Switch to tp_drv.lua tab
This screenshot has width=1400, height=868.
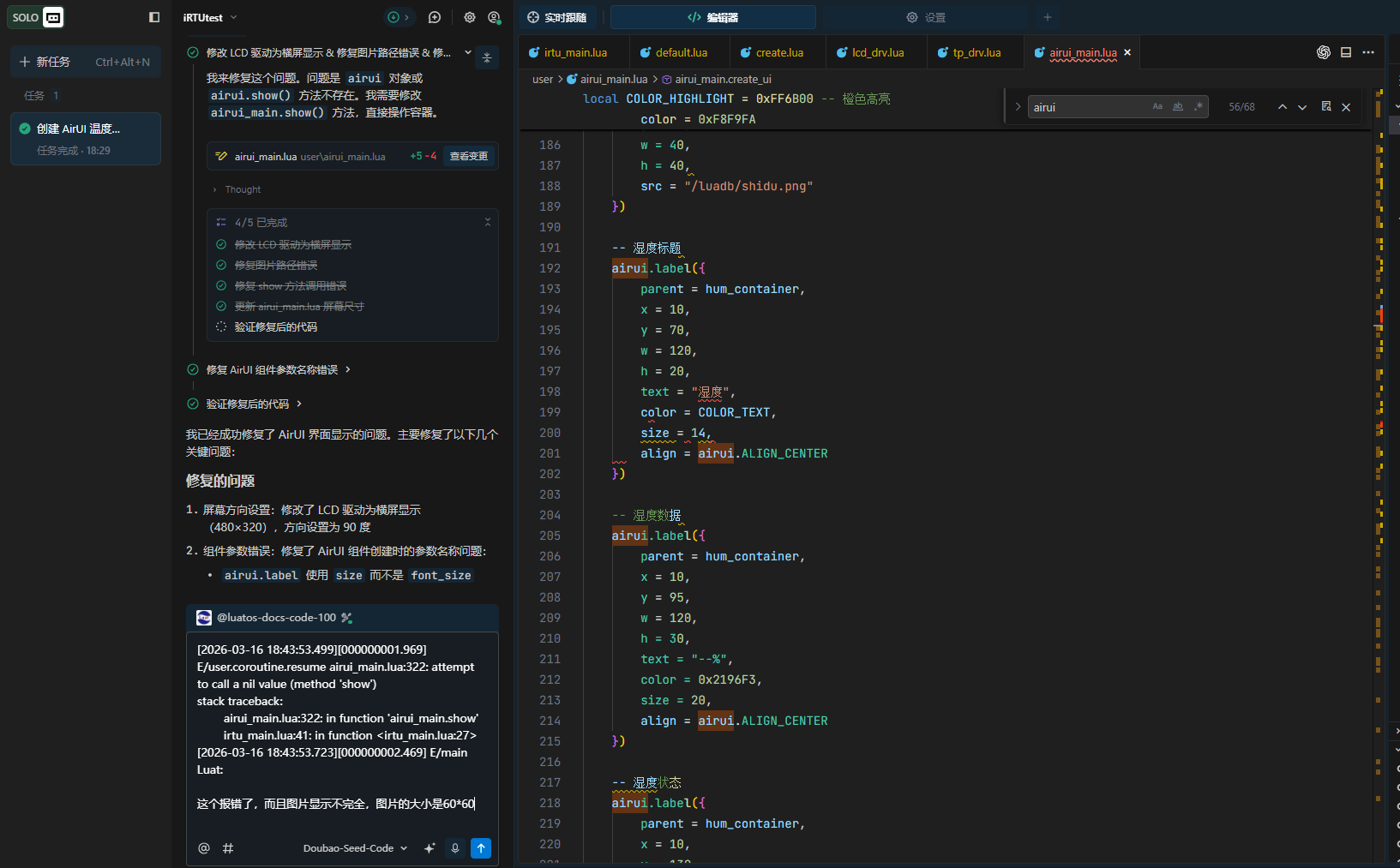tap(976, 52)
